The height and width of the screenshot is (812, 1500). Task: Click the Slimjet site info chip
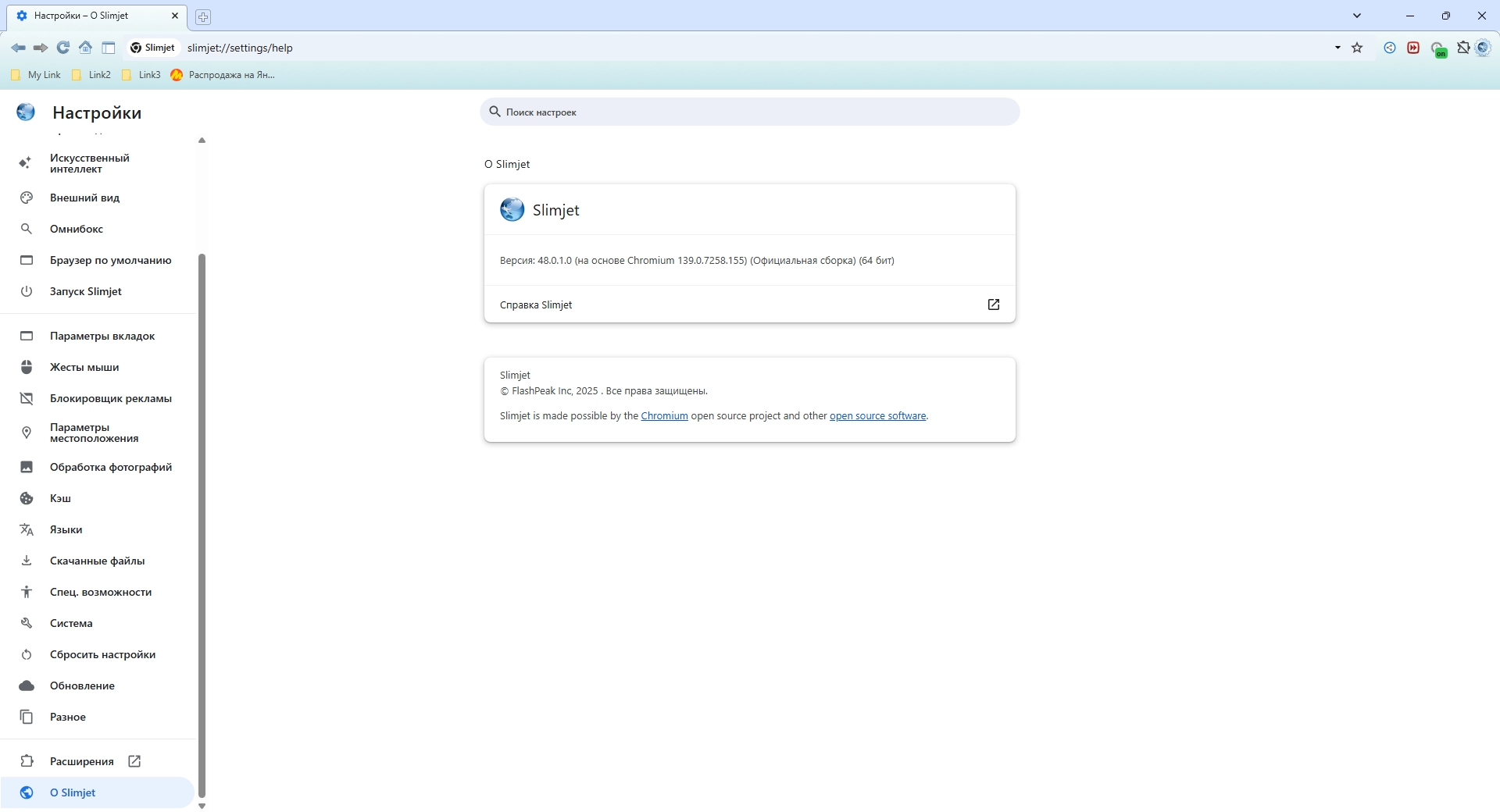[153, 48]
